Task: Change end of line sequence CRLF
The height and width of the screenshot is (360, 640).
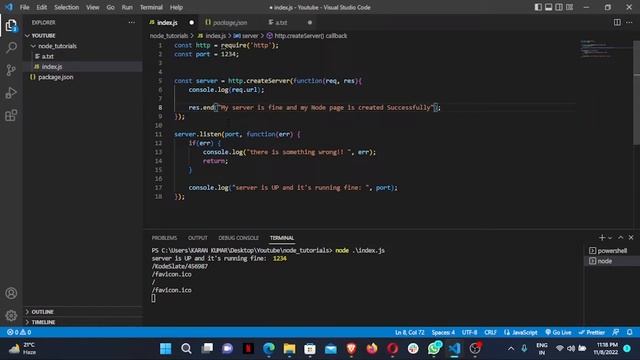Action: click(x=490, y=332)
